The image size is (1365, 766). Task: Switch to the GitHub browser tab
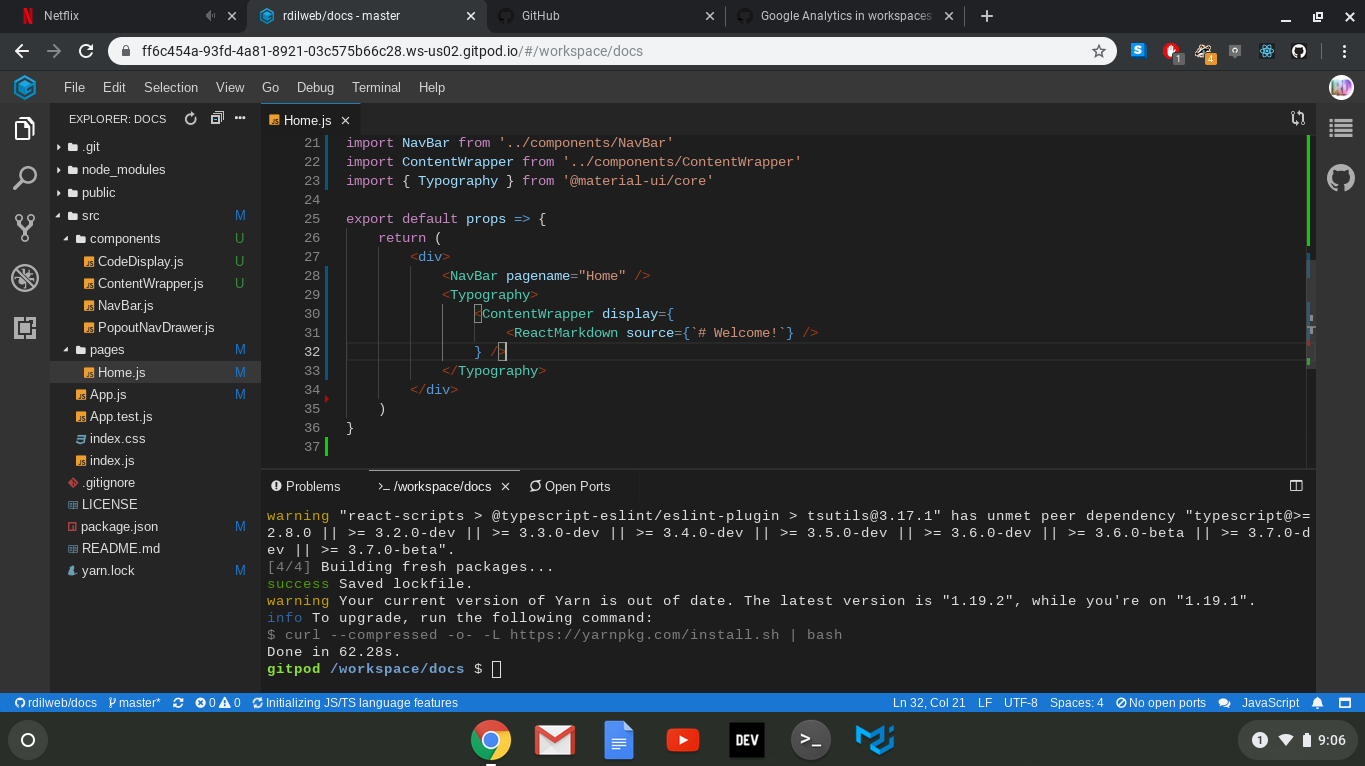(x=605, y=16)
